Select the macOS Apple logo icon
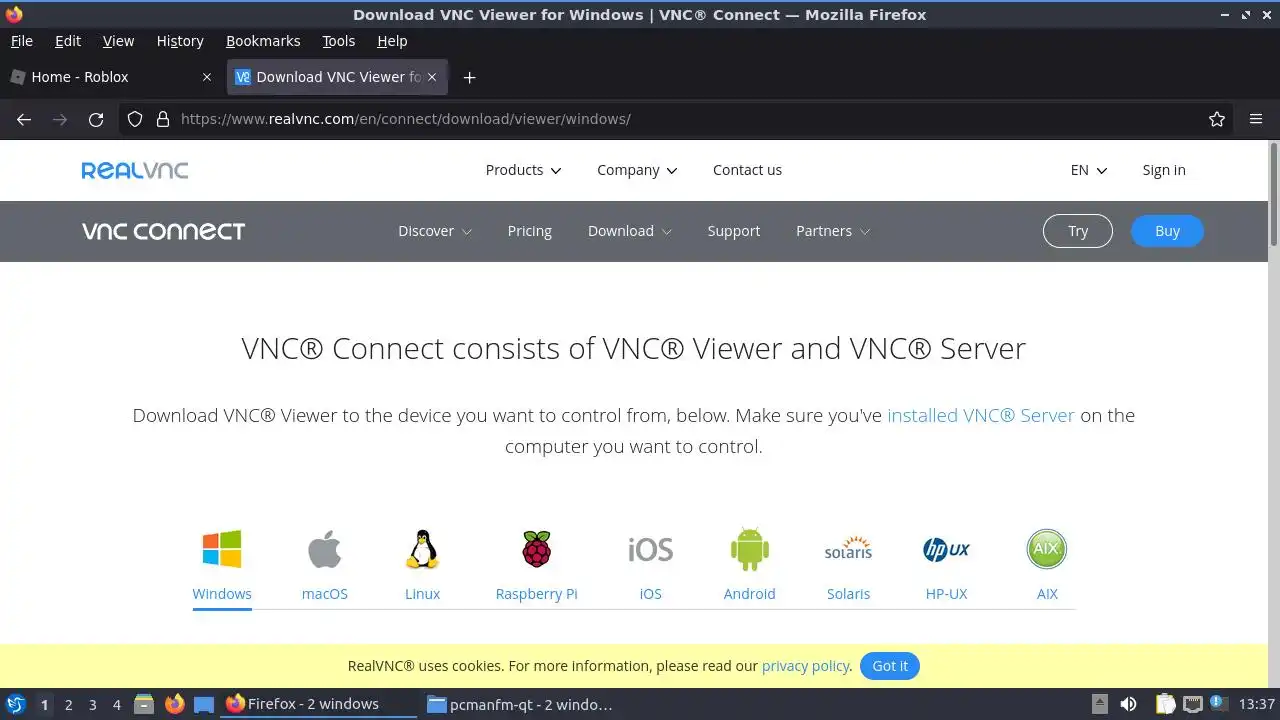 pos(324,549)
